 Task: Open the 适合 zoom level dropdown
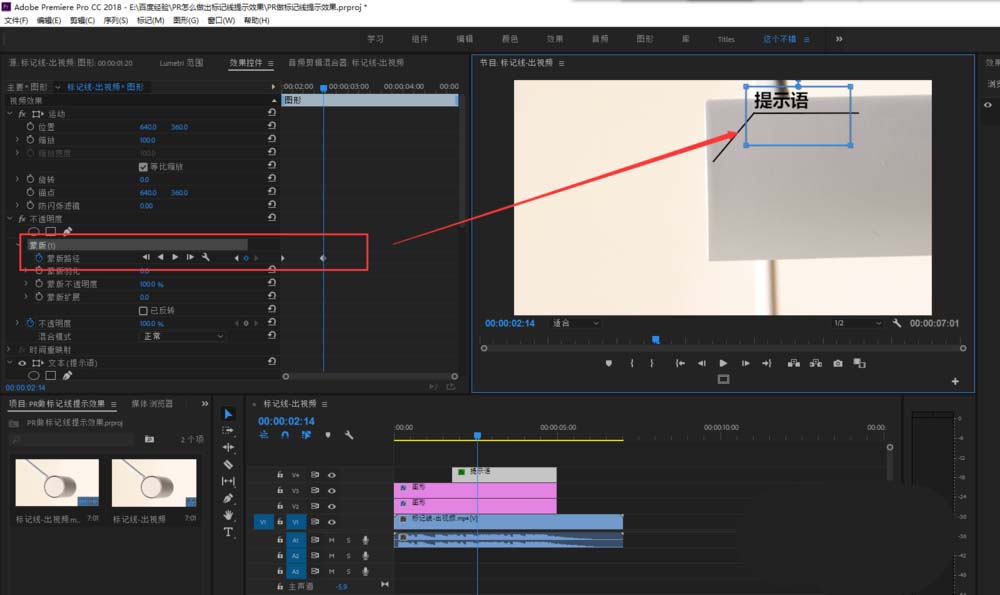click(576, 323)
